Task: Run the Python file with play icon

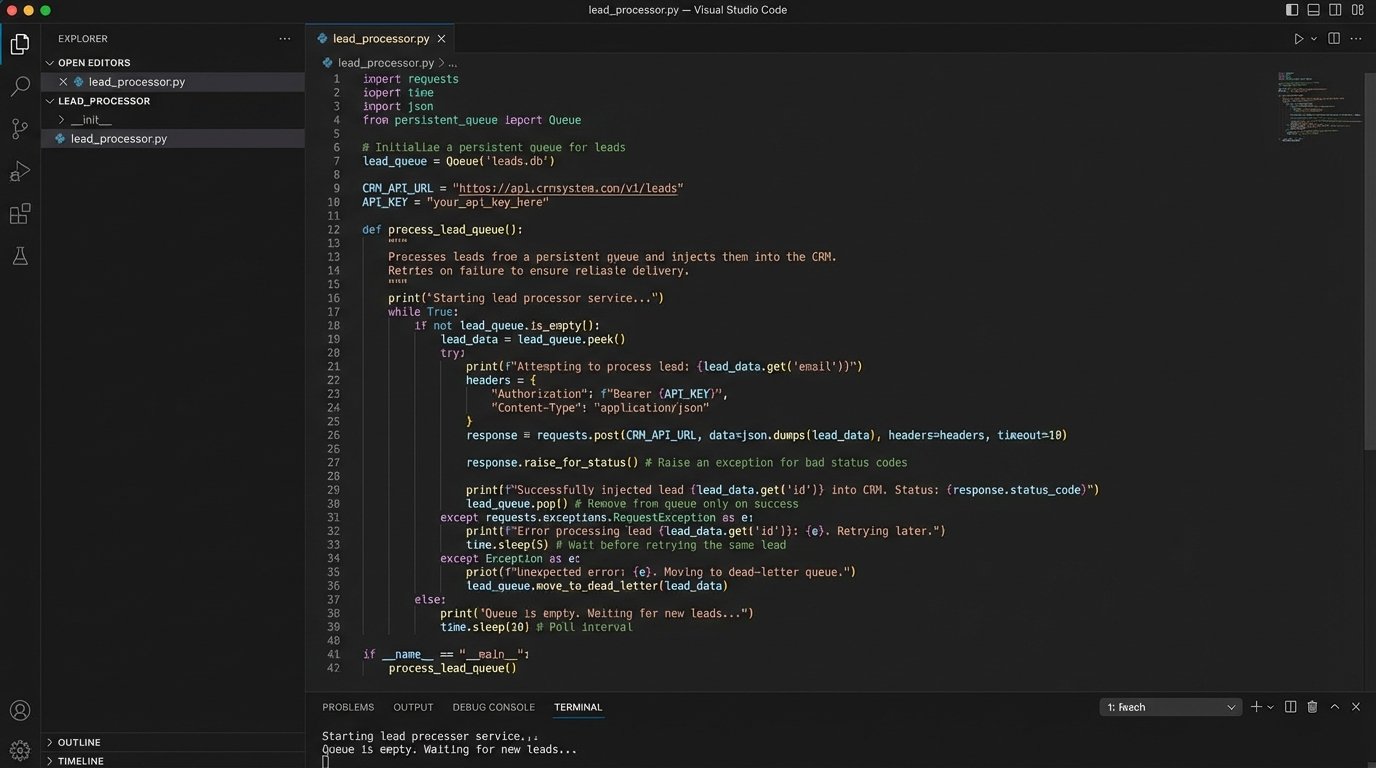Action: coord(1298,39)
